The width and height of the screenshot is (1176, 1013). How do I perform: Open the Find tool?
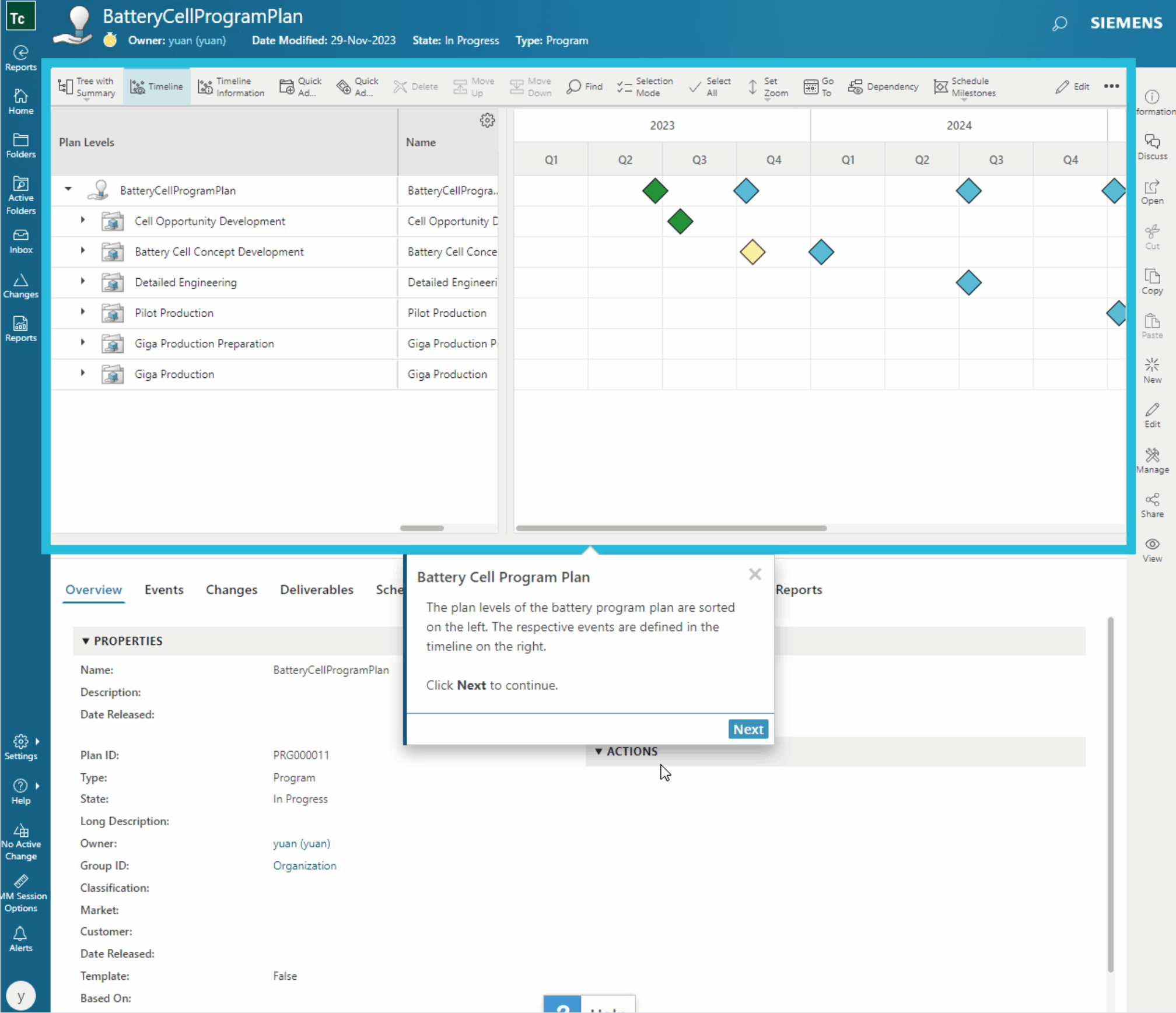584,86
